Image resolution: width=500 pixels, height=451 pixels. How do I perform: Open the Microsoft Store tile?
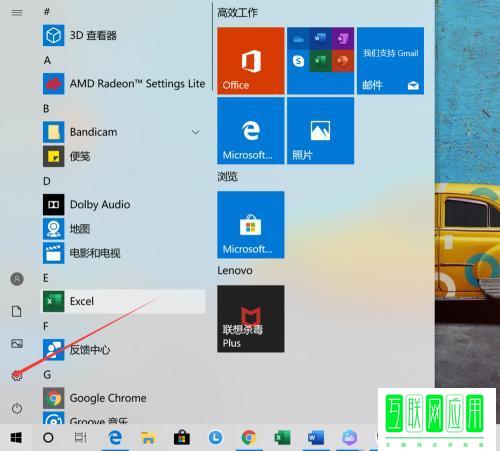(x=251, y=225)
